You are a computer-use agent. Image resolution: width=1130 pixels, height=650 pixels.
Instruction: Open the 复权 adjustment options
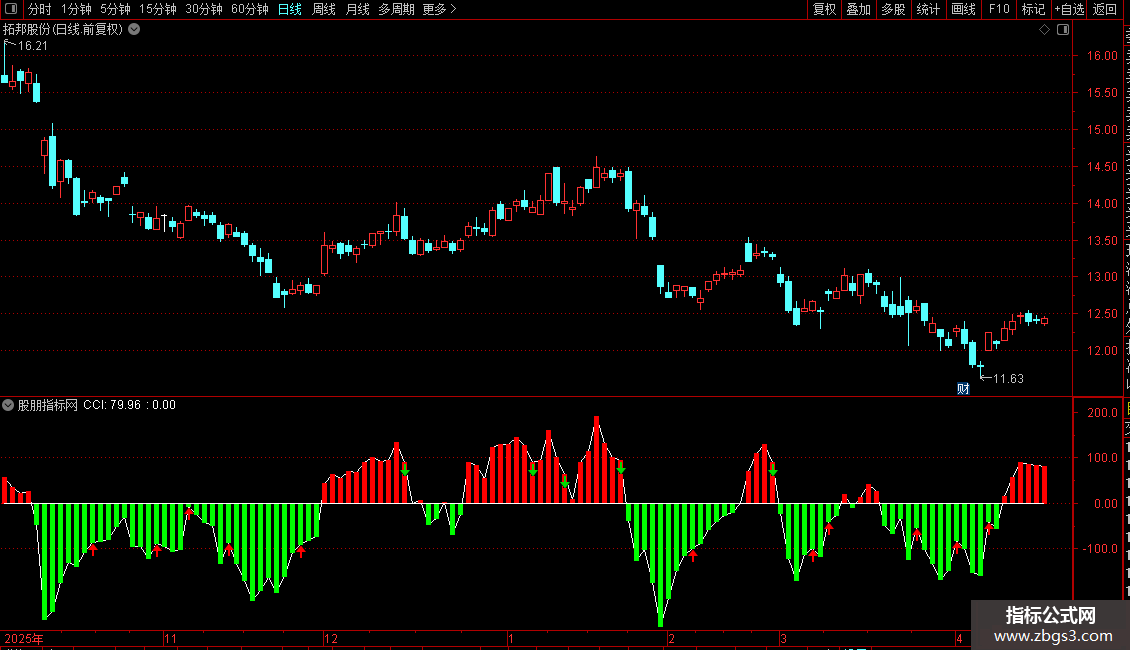coord(824,9)
